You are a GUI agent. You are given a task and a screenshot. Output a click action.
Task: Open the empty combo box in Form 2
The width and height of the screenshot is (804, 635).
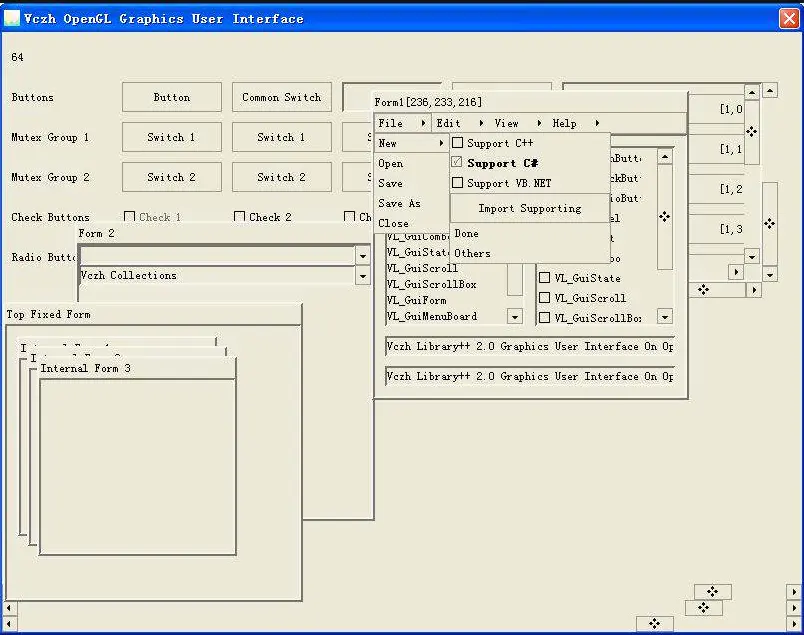362,256
